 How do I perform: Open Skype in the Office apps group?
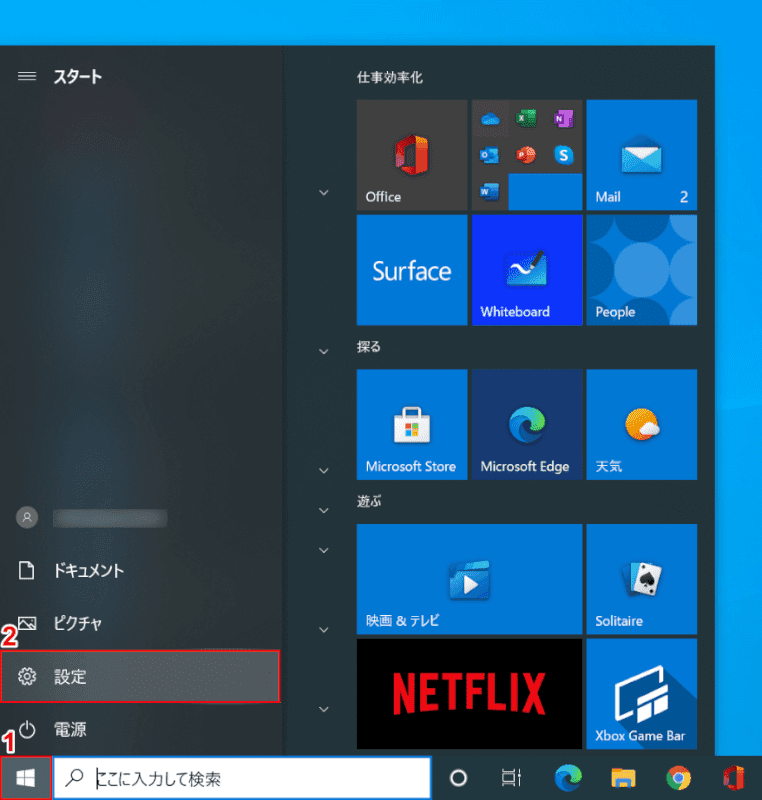coord(563,155)
